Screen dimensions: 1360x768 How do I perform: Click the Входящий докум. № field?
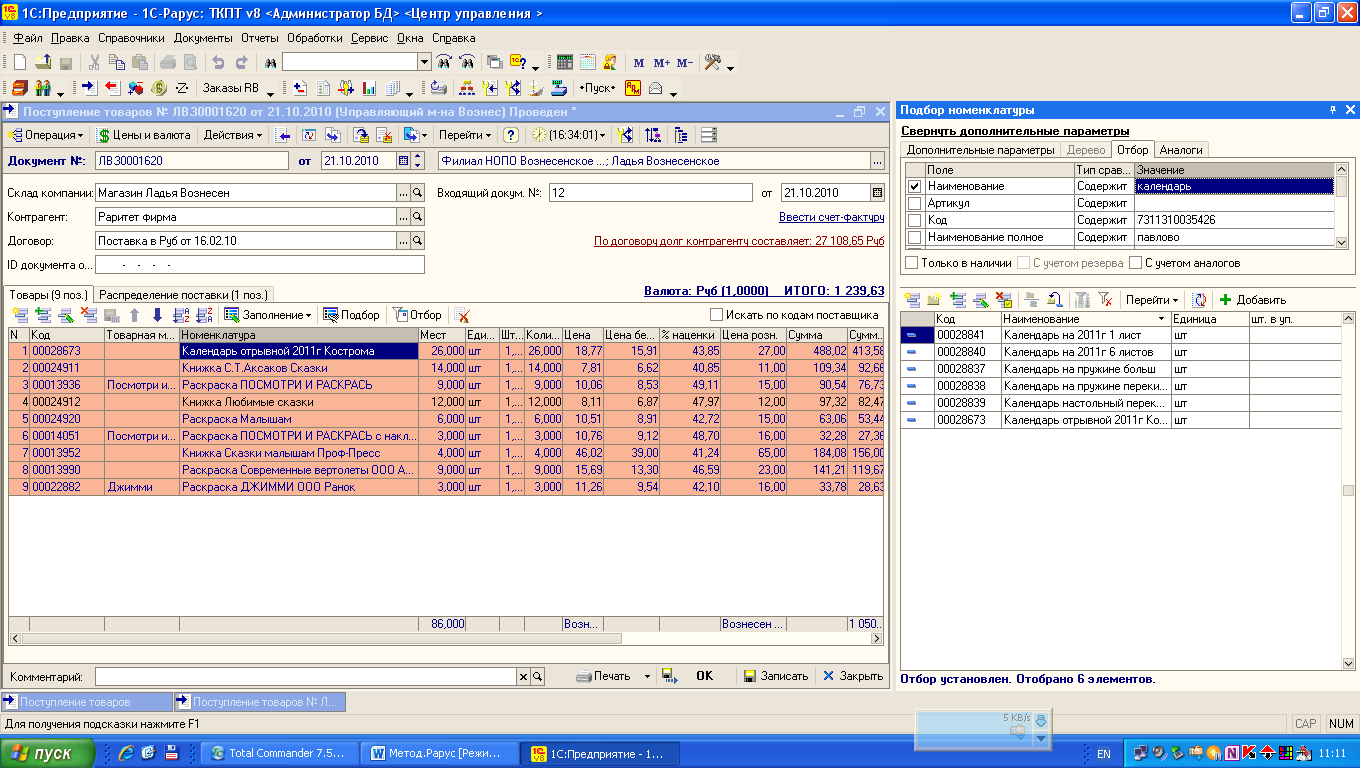[x=649, y=193]
